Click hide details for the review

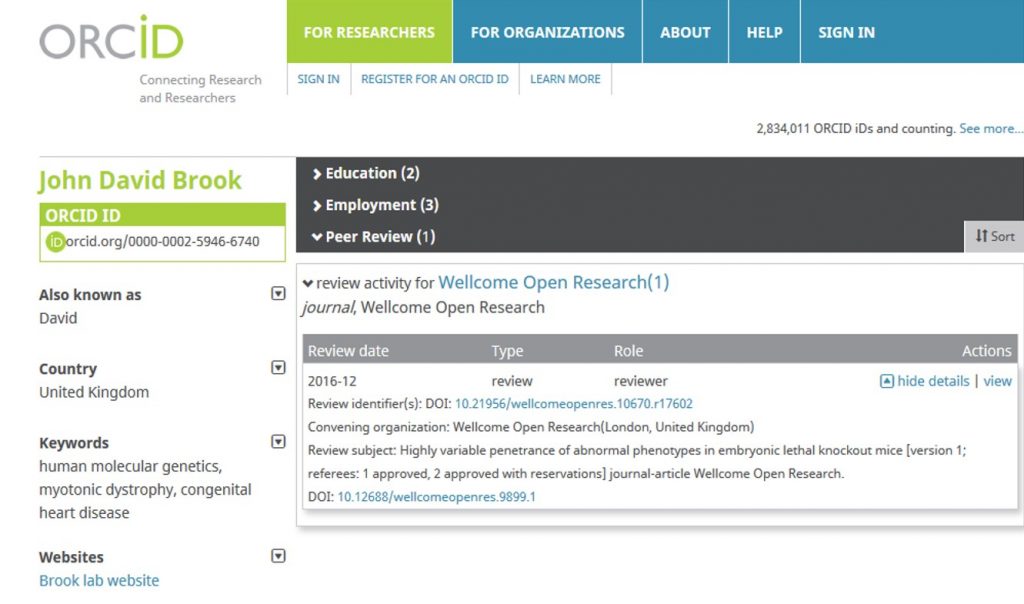925,381
